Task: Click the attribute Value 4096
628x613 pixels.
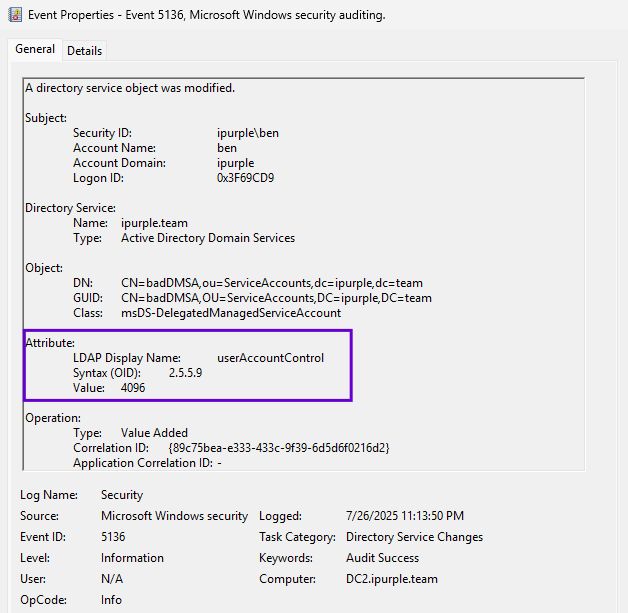Action: [133, 388]
